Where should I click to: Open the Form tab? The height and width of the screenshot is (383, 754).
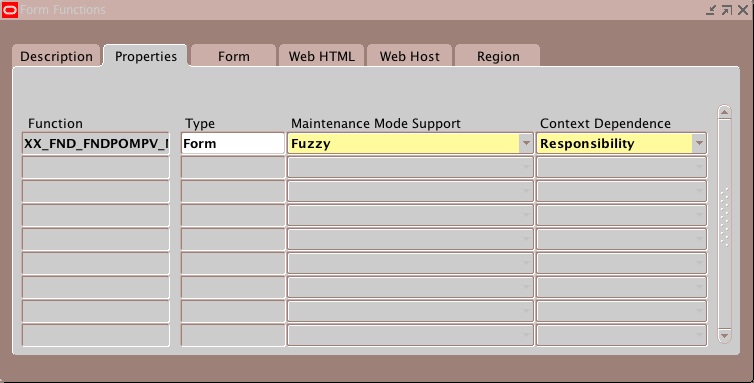[x=234, y=56]
